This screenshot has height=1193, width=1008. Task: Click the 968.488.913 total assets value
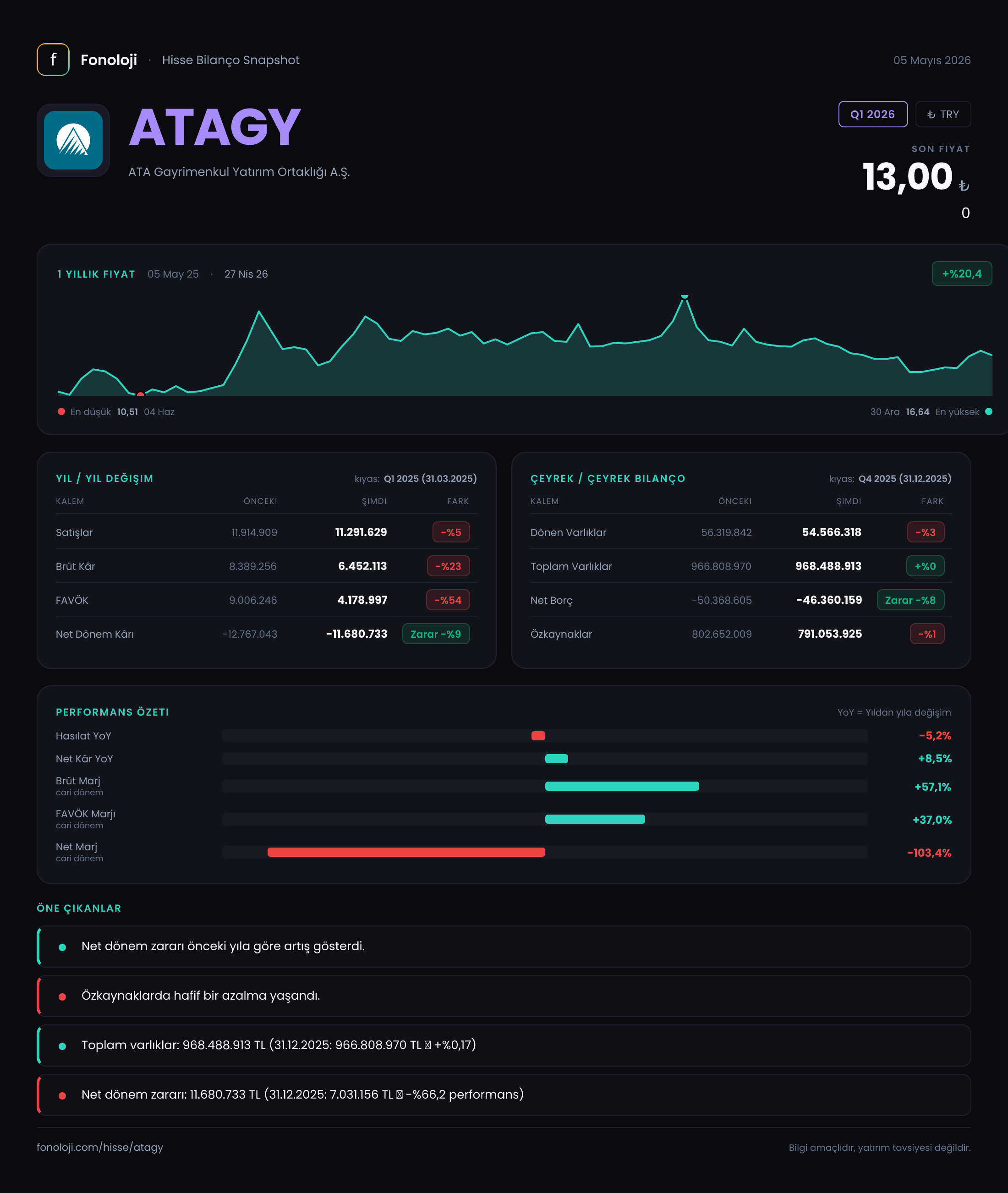tap(828, 566)
